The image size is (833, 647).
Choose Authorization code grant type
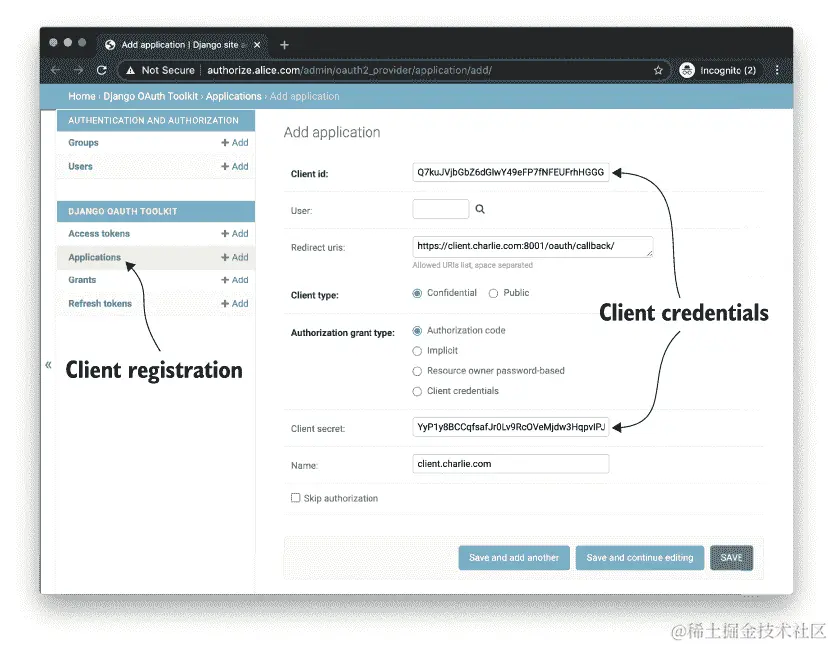tap(417, 331)
